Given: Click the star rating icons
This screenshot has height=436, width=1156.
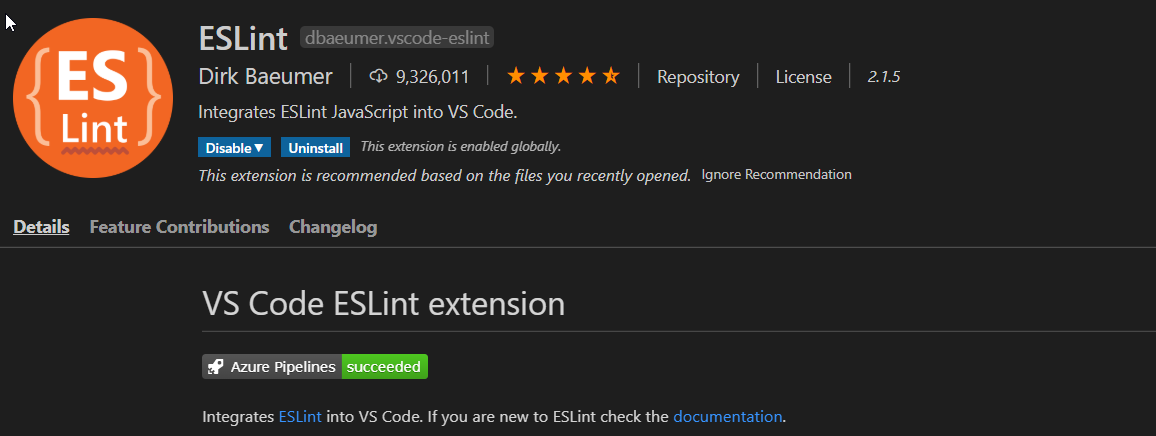Looking at the screenshot, I should pos(563,76).
